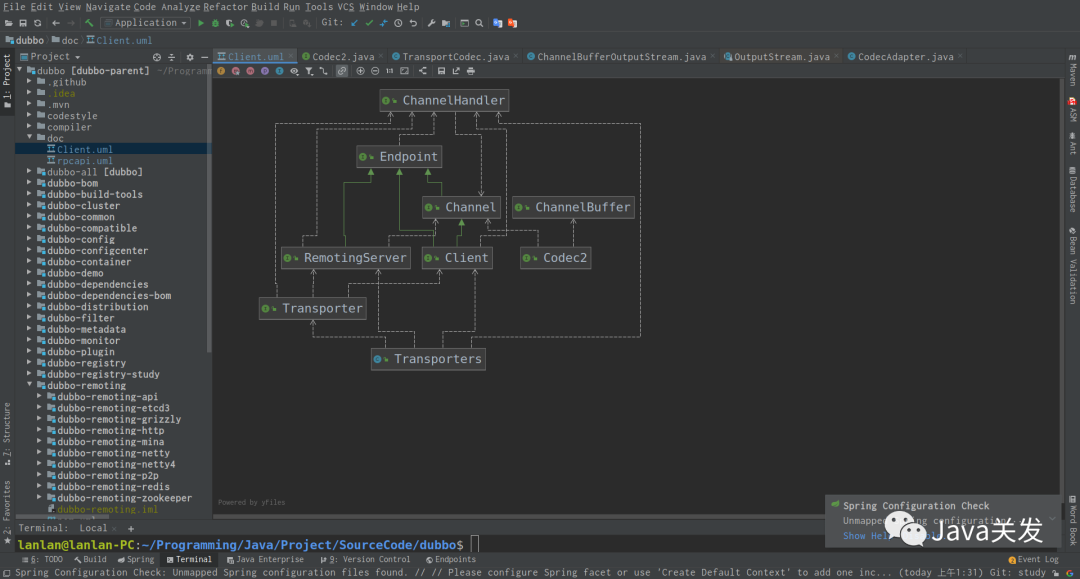Collapse the doc folder in project tree
1080x579 pixels.
[x=30, y=138]
